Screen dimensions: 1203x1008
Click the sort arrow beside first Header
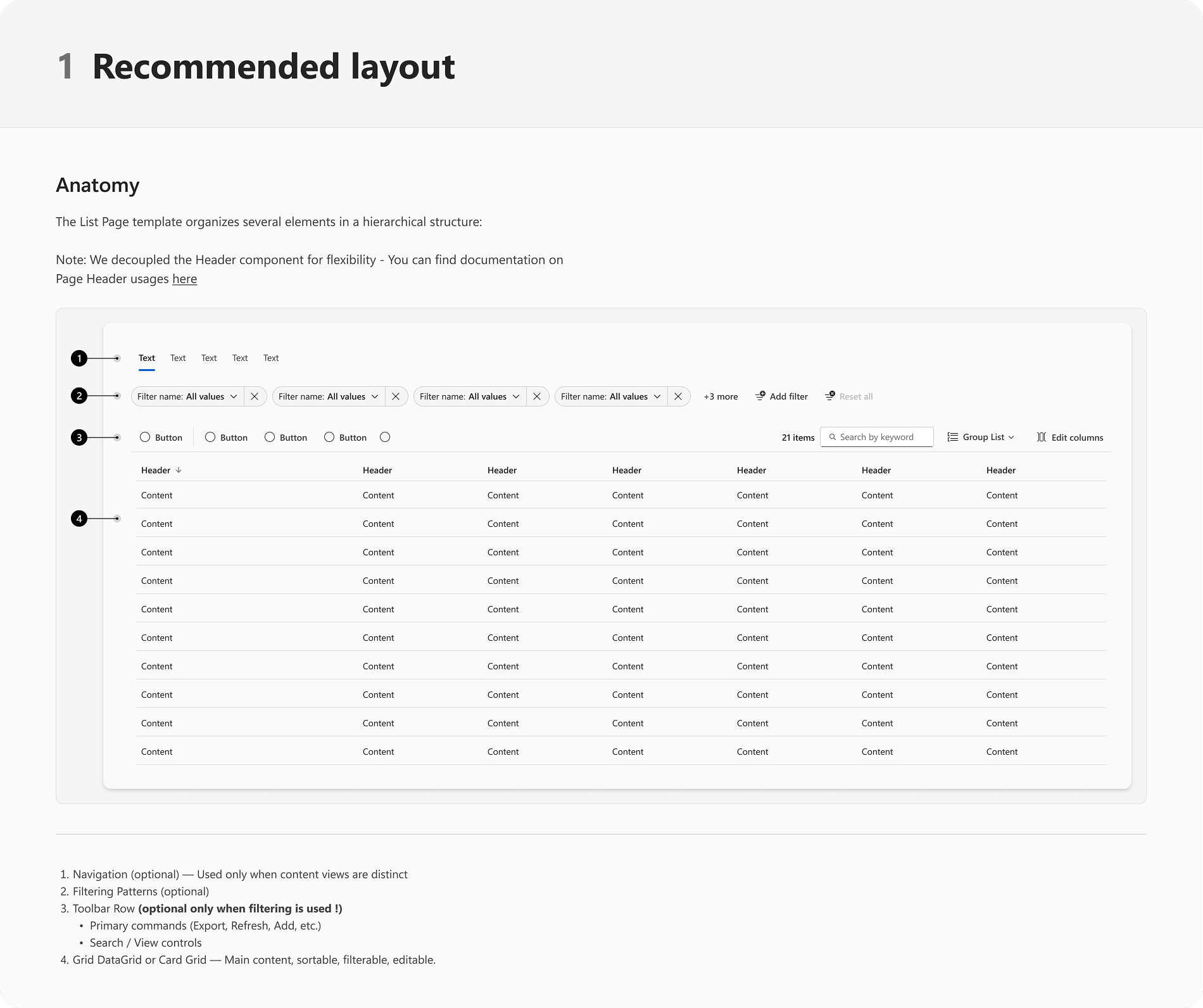(179, 470)
